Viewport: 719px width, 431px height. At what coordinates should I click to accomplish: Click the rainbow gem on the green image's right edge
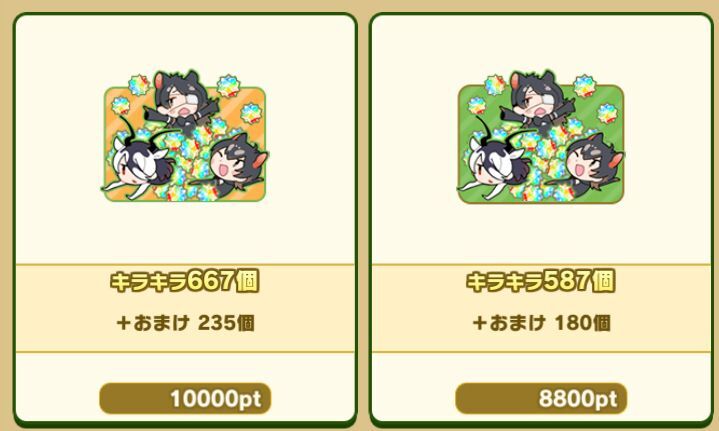(x=608, y=114)
